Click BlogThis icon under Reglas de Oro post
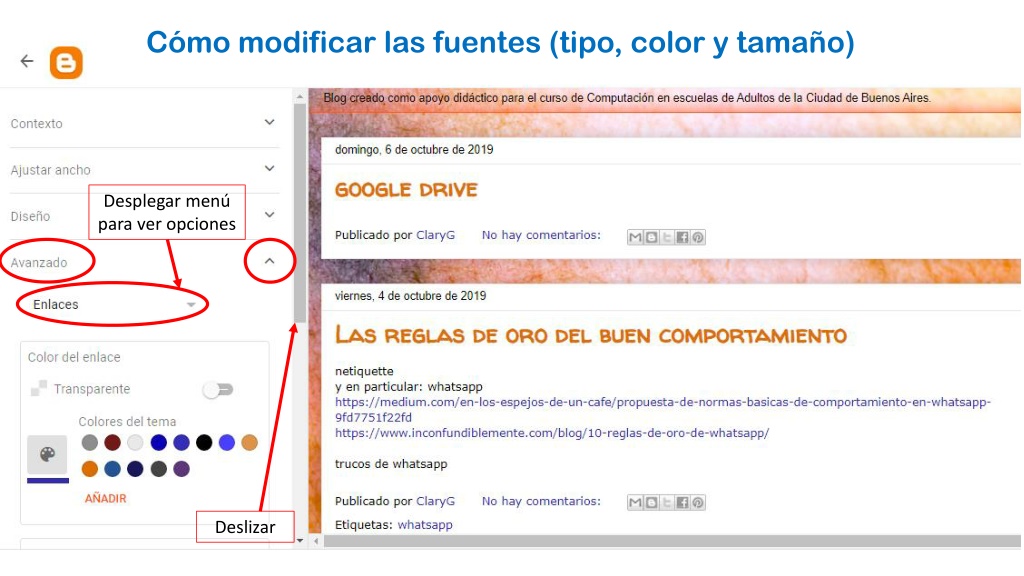The image size is (1024, 576). point(651,502)
